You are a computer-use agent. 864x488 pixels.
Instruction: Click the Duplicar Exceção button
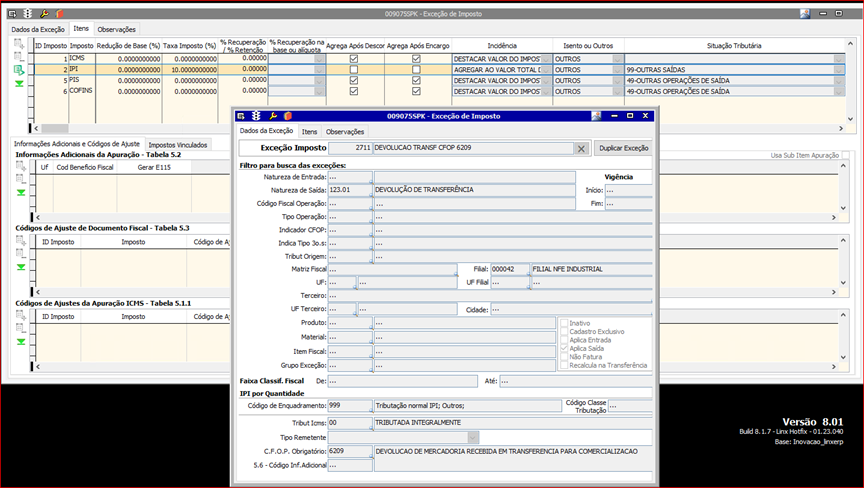(623, 148)
